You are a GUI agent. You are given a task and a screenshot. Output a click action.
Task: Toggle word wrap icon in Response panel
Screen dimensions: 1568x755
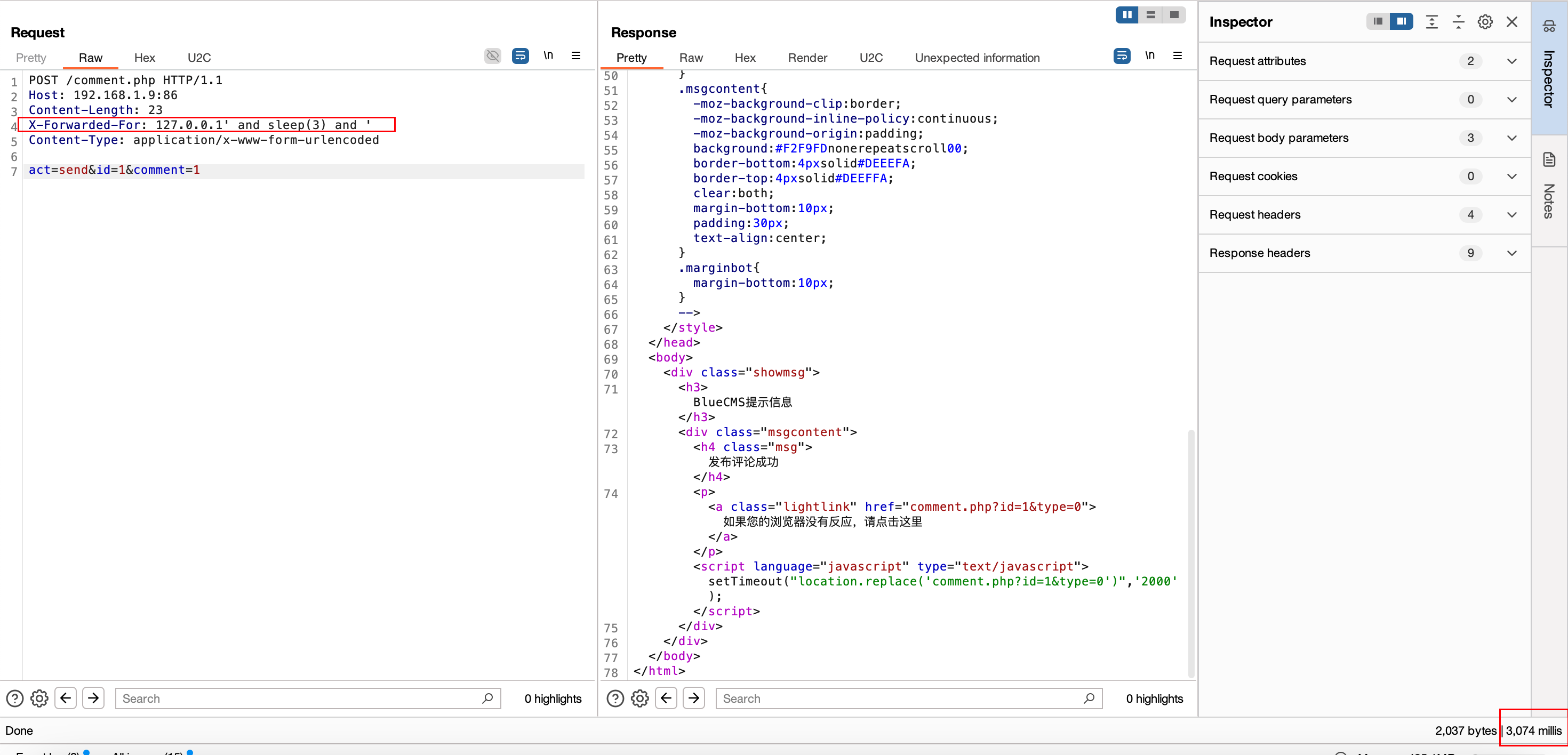[1121, 56]
